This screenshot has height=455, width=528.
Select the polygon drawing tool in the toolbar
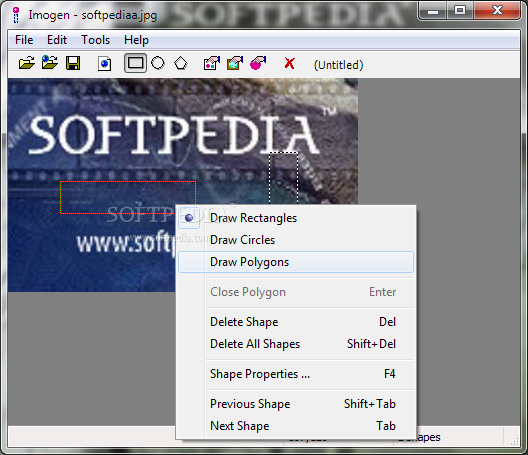coord(181,63)
